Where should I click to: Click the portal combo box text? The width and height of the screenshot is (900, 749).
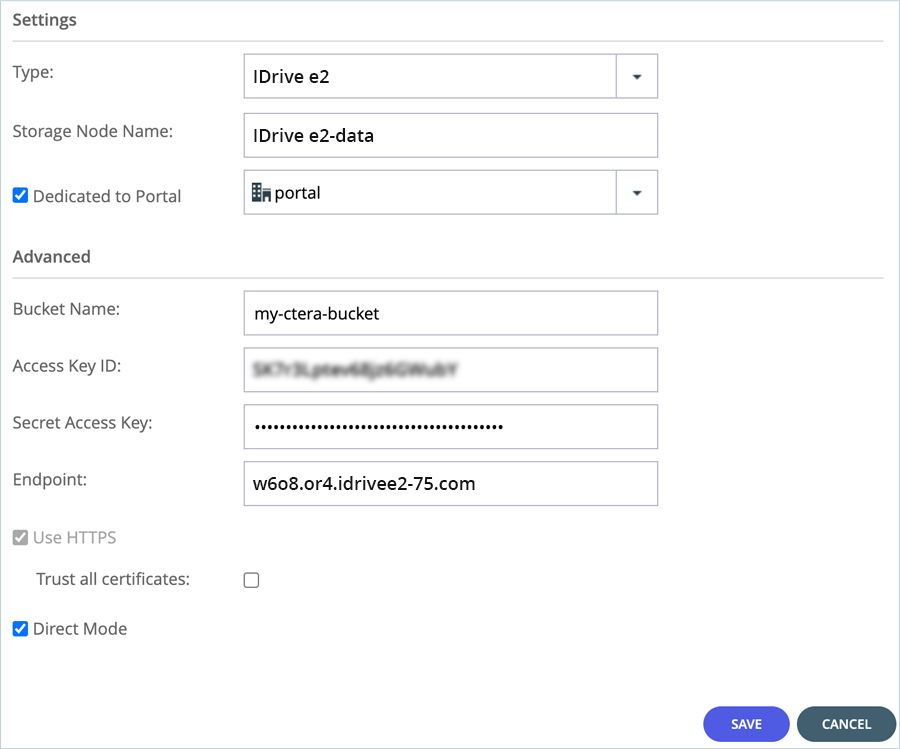[x=298, y=193]
